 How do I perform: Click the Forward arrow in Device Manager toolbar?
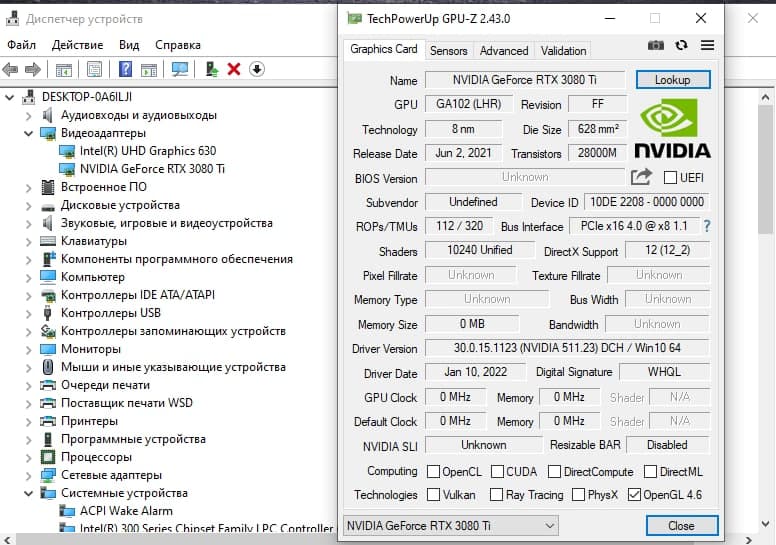click(33, 69)
